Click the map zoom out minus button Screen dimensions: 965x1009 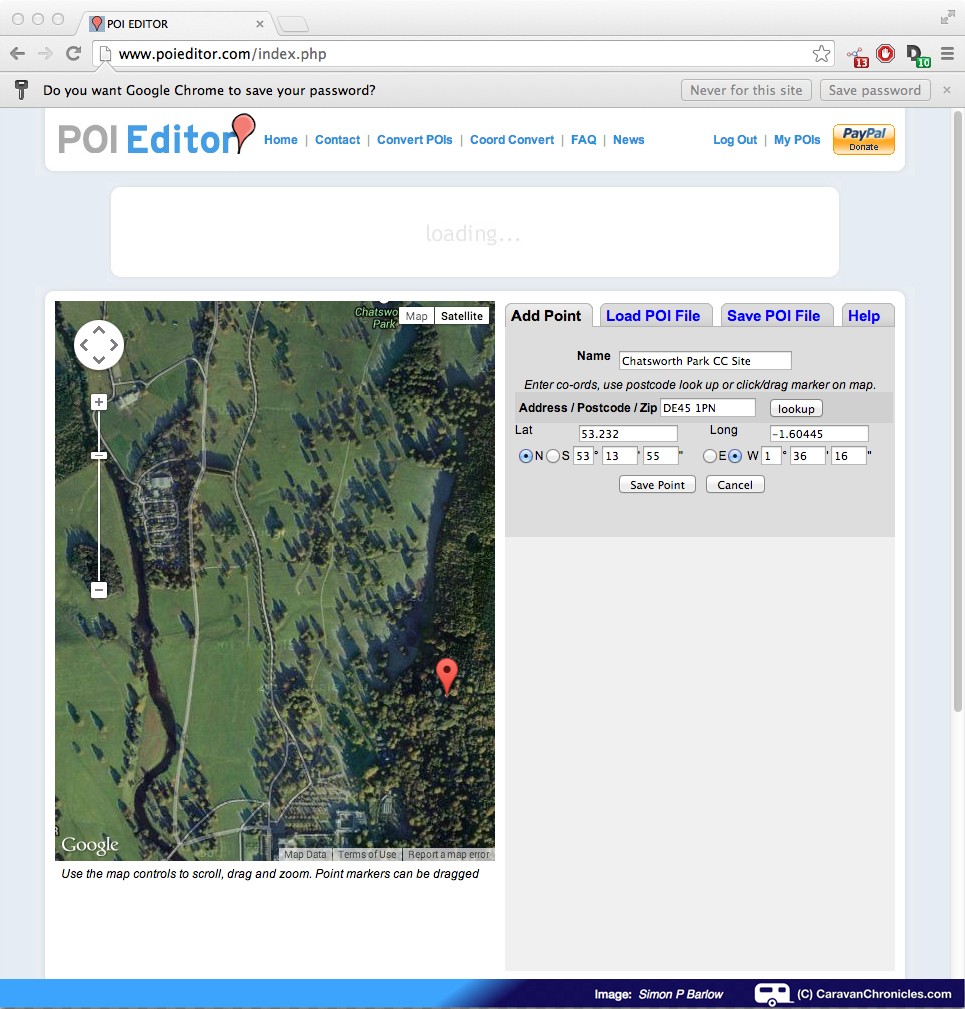point(99,590)
